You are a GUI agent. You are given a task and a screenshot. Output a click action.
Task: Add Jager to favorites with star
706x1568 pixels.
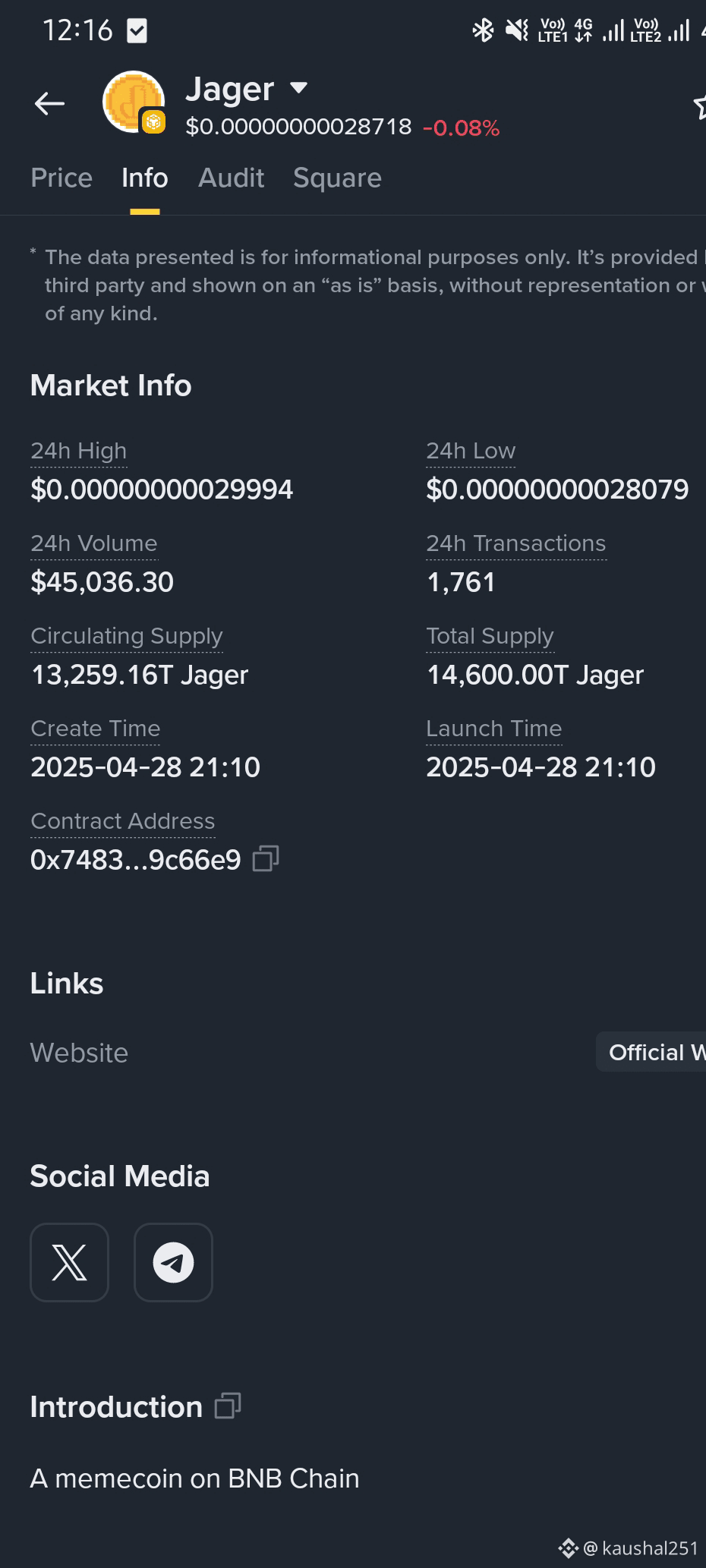click(700, 106)
